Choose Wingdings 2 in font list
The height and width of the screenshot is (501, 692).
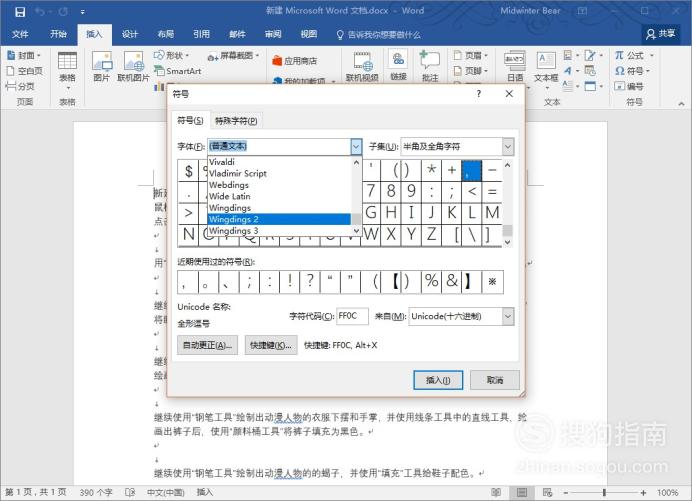pyautogui.click(x=279, y=219)
